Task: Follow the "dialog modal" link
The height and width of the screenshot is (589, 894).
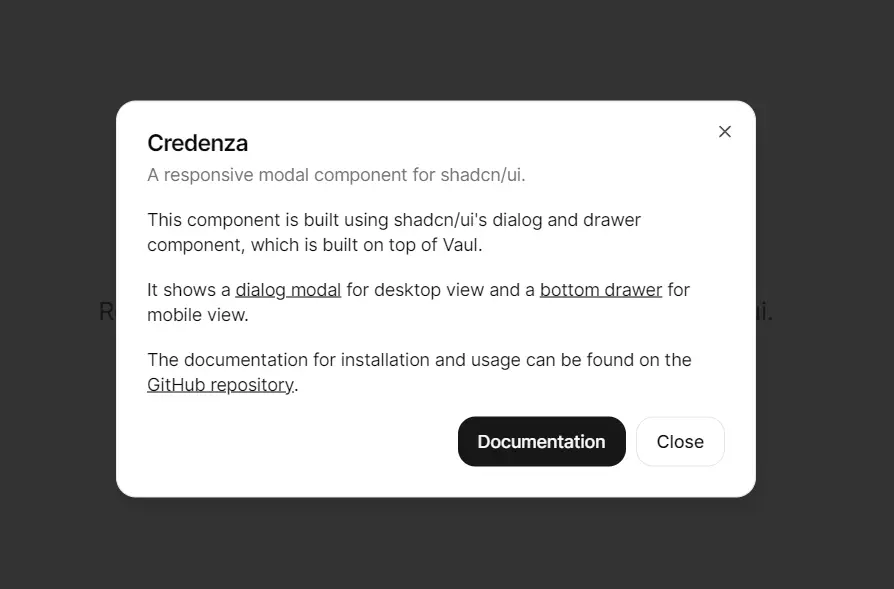Action: click(x=288, y=290)
